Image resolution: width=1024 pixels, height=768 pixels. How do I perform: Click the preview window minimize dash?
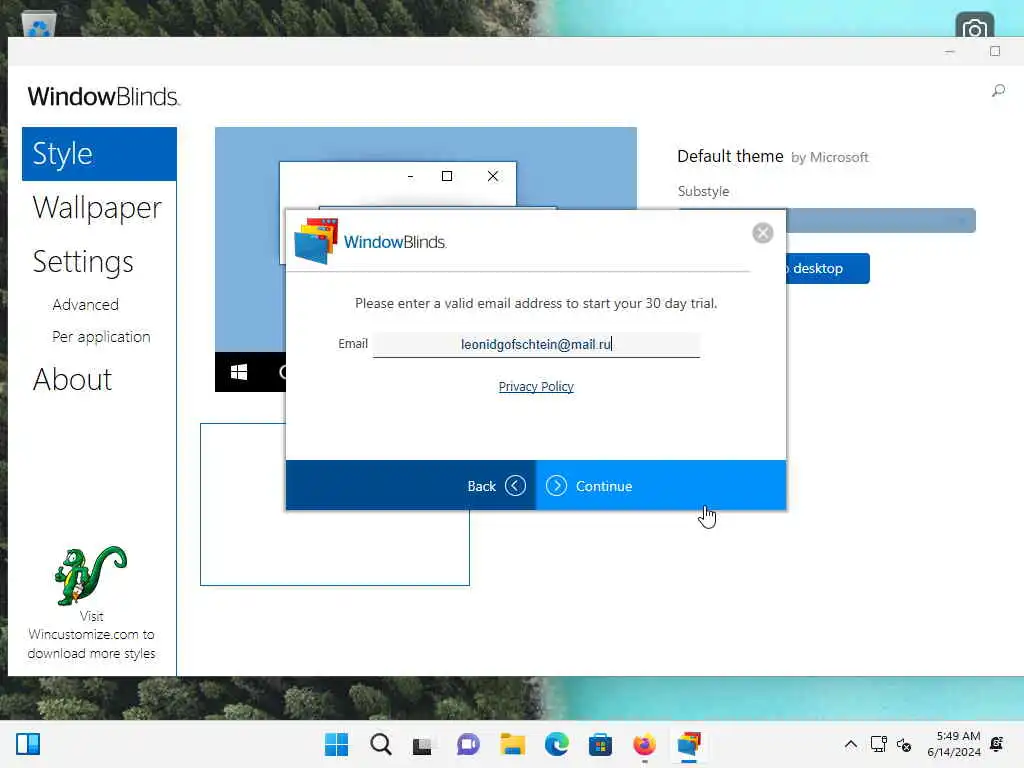(410, 176)
